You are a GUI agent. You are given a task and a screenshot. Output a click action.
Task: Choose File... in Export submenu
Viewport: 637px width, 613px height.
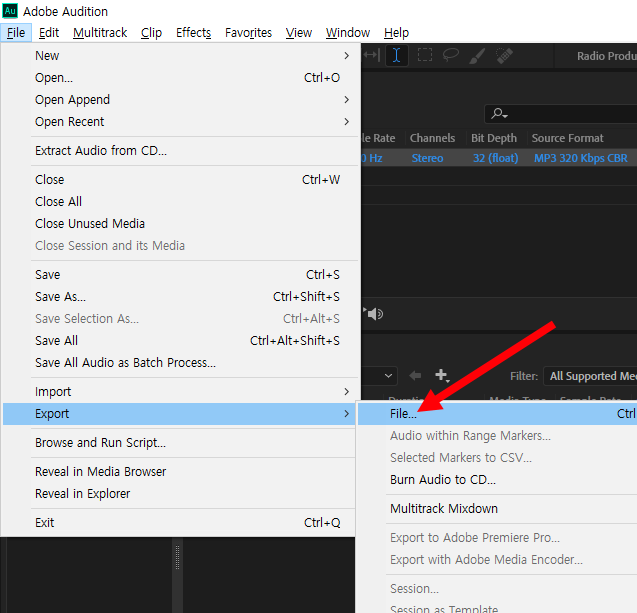497,414
